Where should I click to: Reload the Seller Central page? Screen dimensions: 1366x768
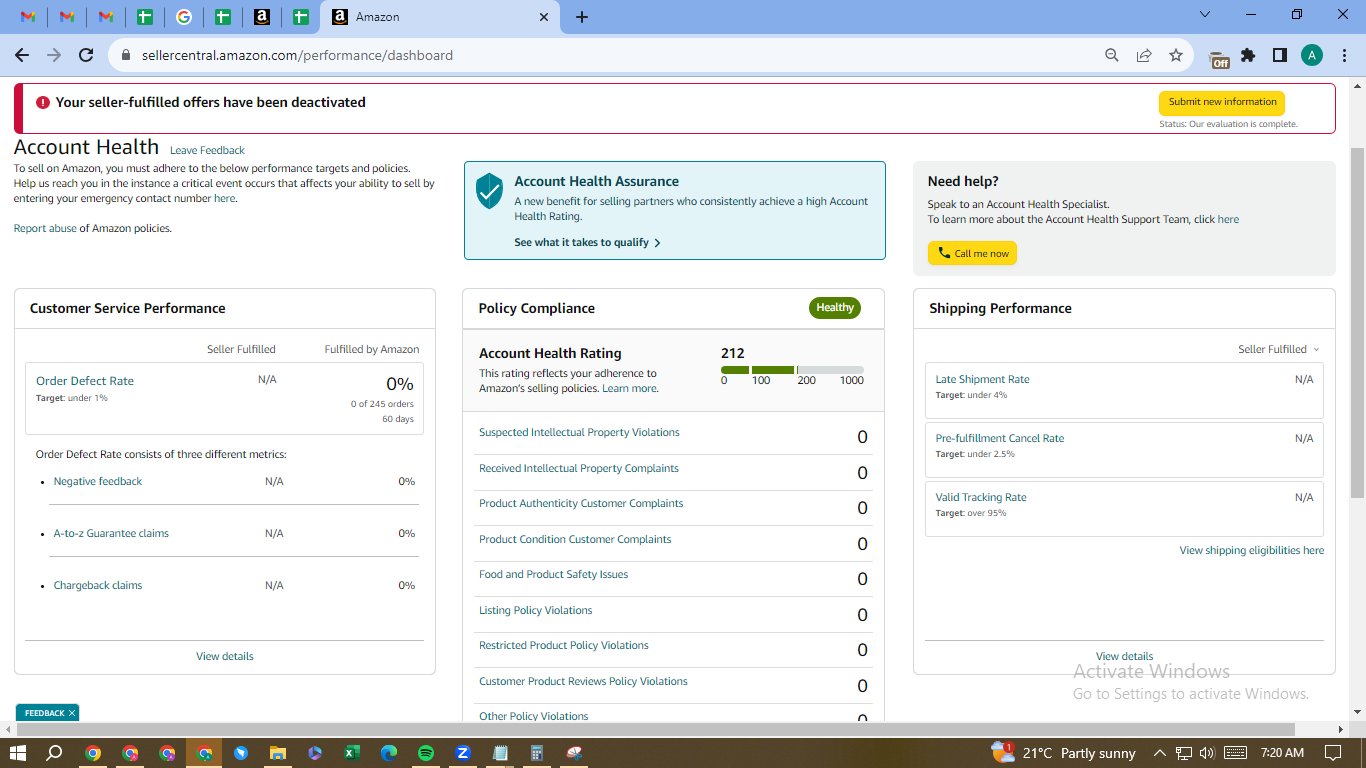pos(86,55)
